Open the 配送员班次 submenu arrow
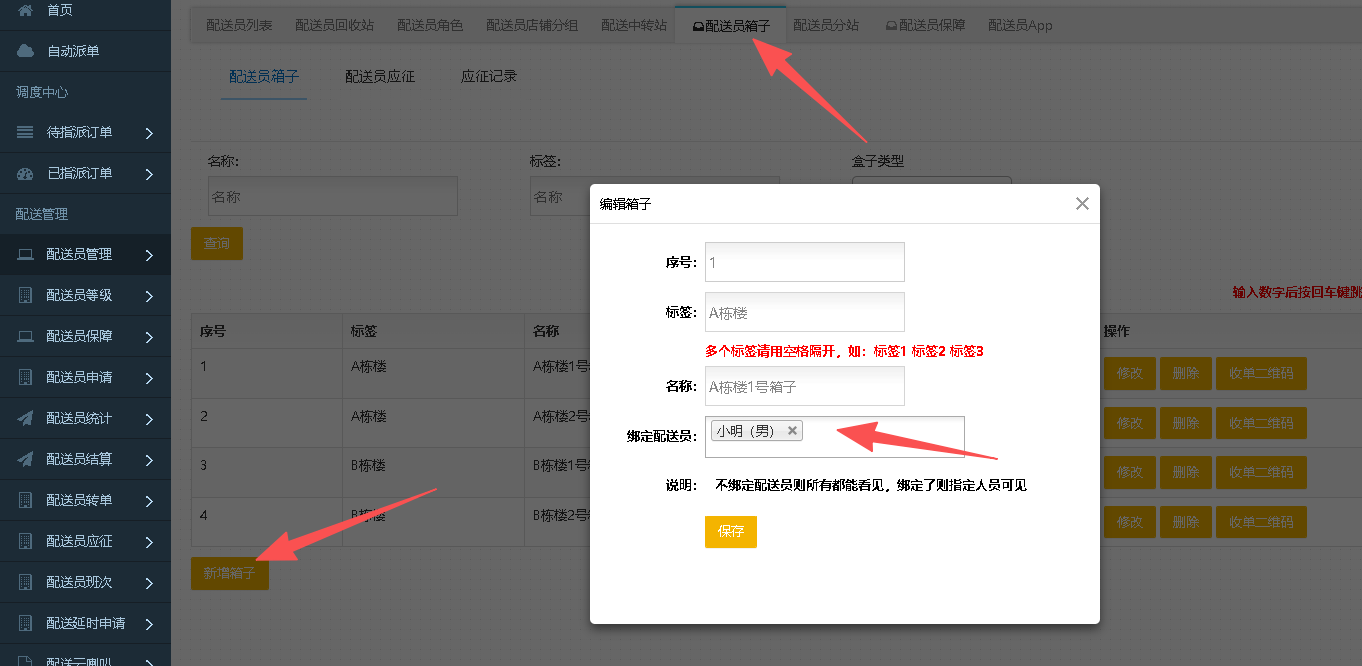The width and height of the screenshot is (1362, 666). [149, 583]
